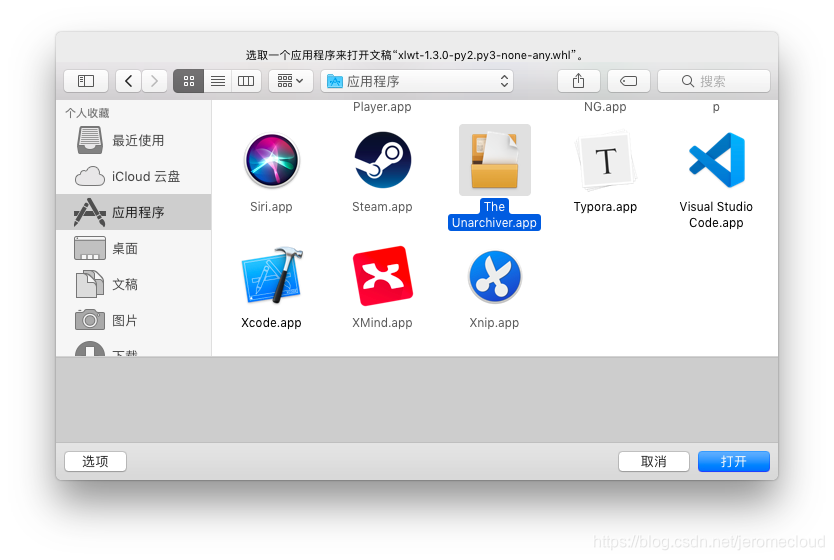Click the Siri.app file name label
The image size is (834, 560).
[x=271, y=206]
